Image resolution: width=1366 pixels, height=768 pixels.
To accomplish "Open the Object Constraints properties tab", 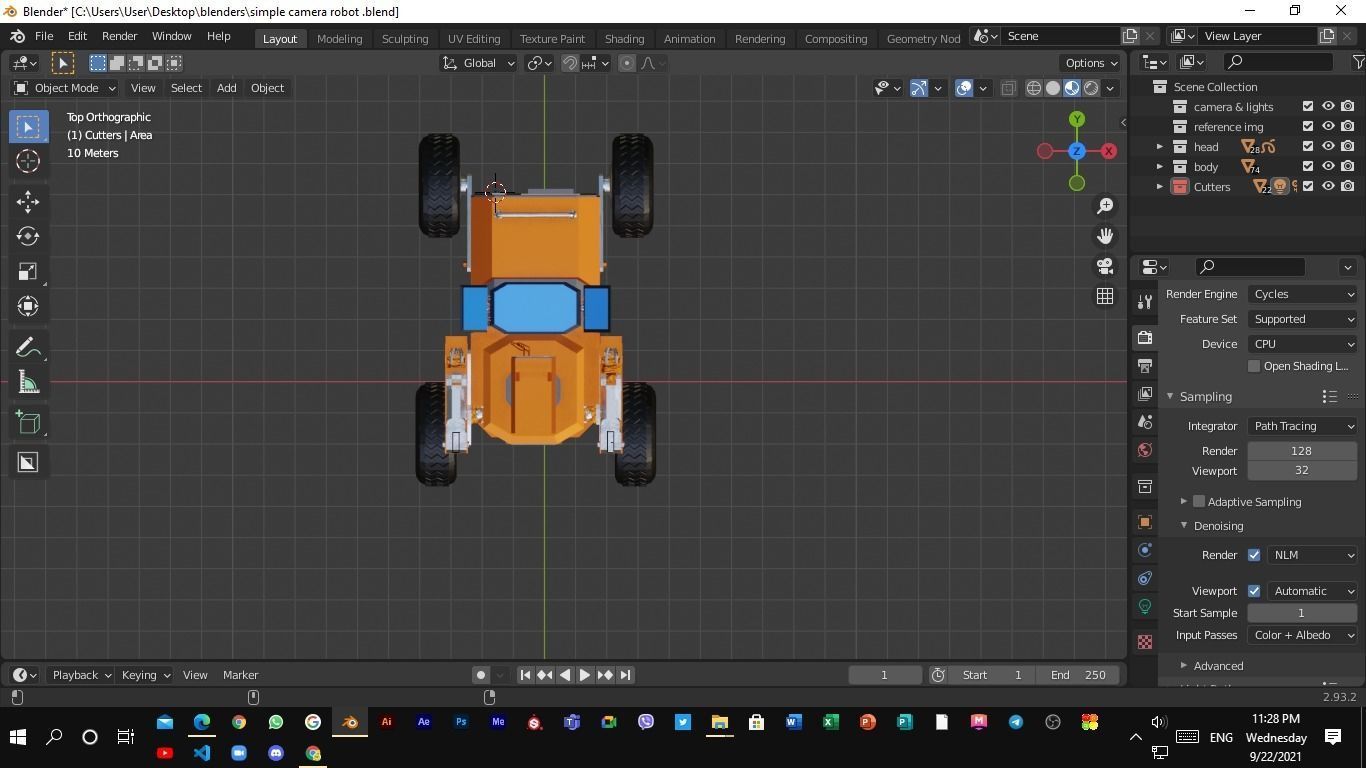I will [x=1145, y=578].
